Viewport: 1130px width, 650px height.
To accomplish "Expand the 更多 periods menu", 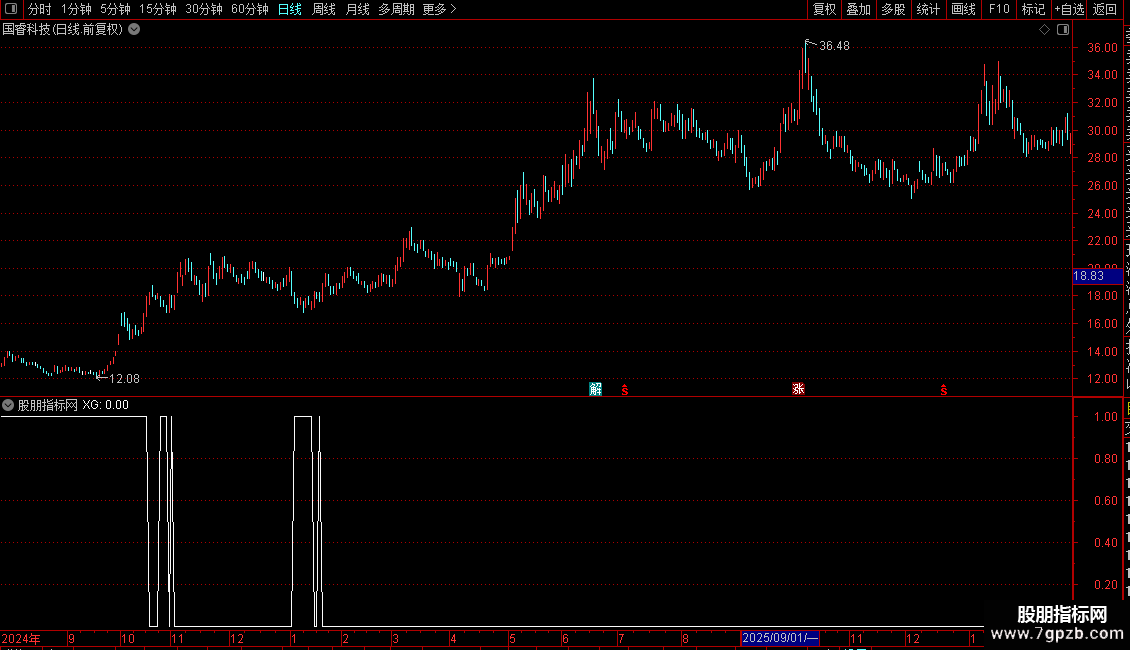I will coord(439,9).
